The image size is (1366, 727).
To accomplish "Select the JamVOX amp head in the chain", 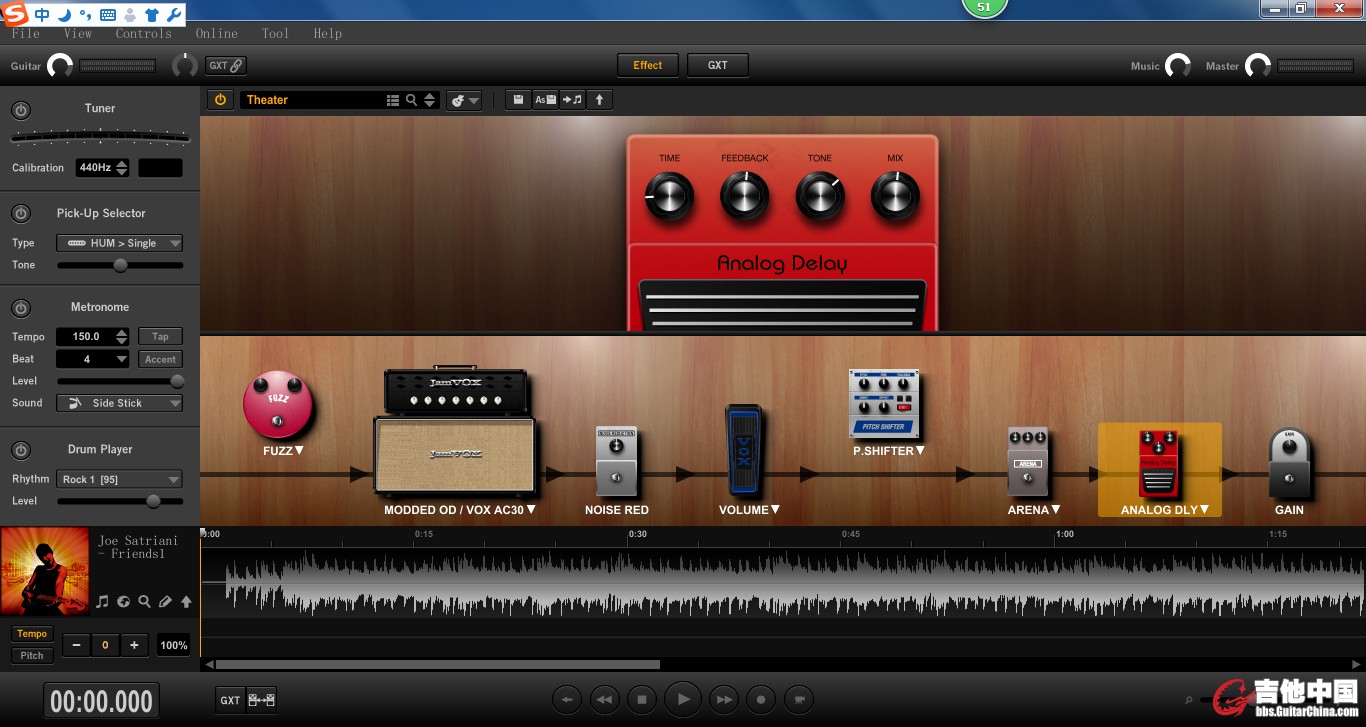I will pyautogui.click(x=458, y=393).
